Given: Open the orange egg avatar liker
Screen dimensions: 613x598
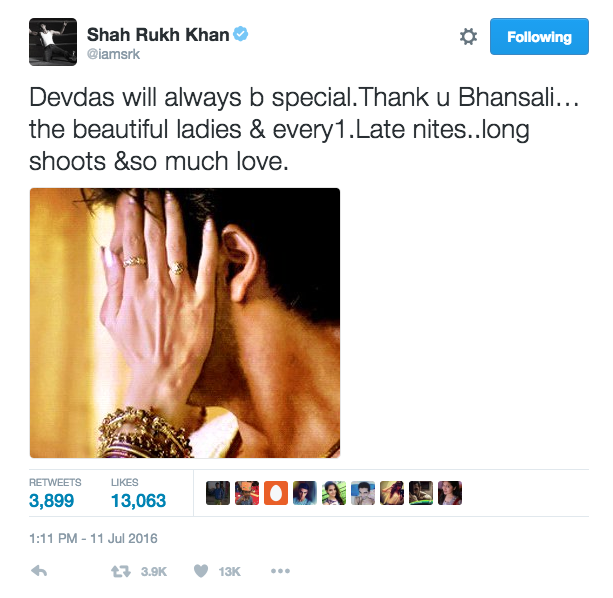Looking at the screenshot, I should coord(276,493).
